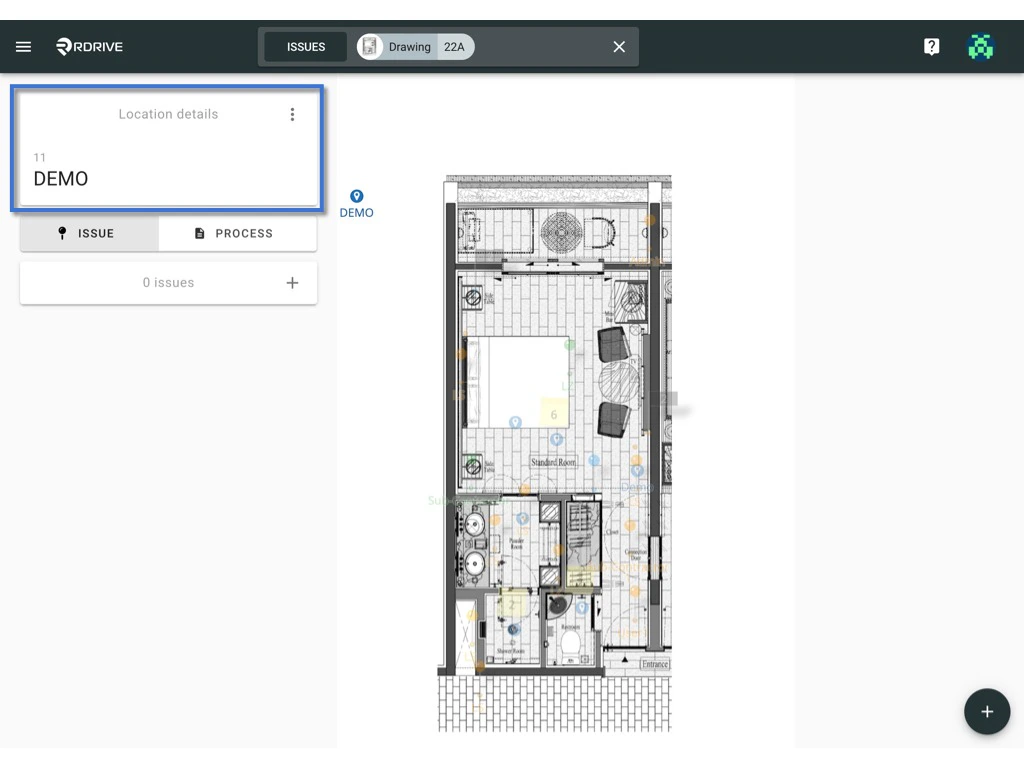Click the drawing thumbnail icon in chip

click(x=370, y=47)
